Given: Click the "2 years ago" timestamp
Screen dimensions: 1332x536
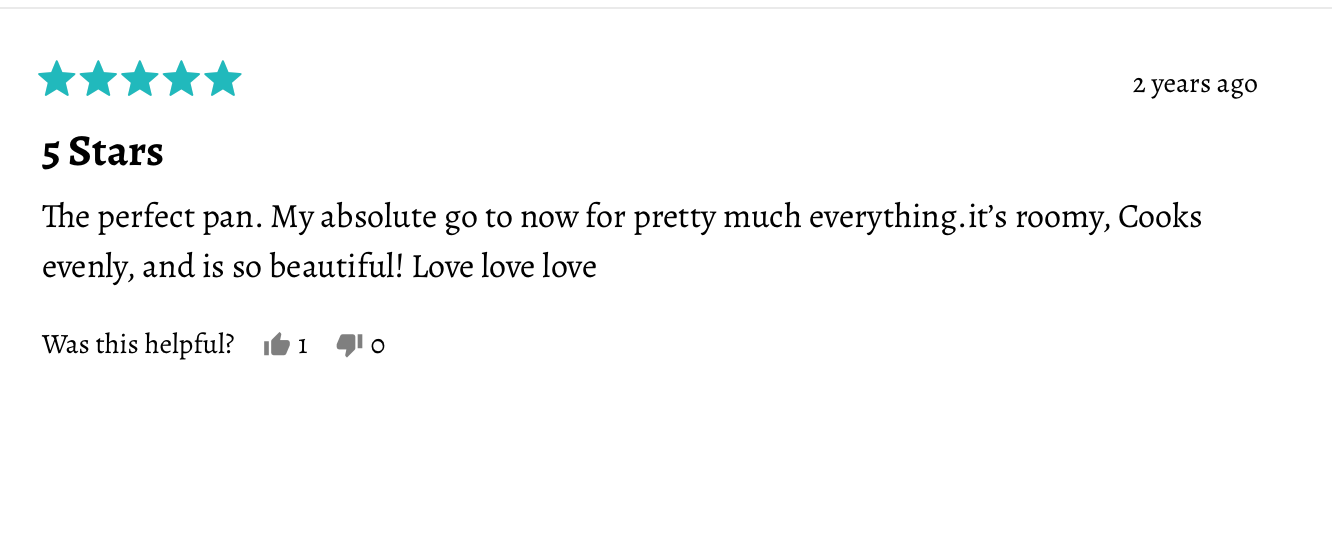Looking at the screenshot, I should 1194,85.
